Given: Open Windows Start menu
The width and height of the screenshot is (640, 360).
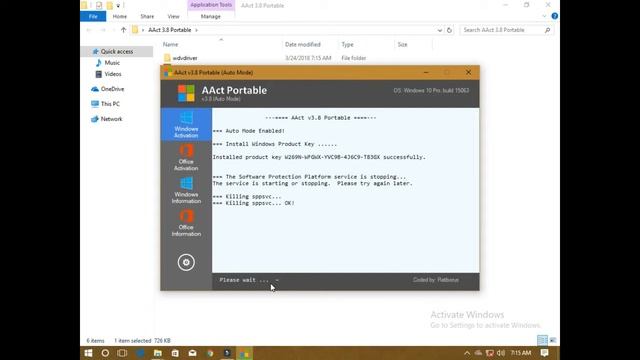Looking at the screenshot, I should coord(88,353).
